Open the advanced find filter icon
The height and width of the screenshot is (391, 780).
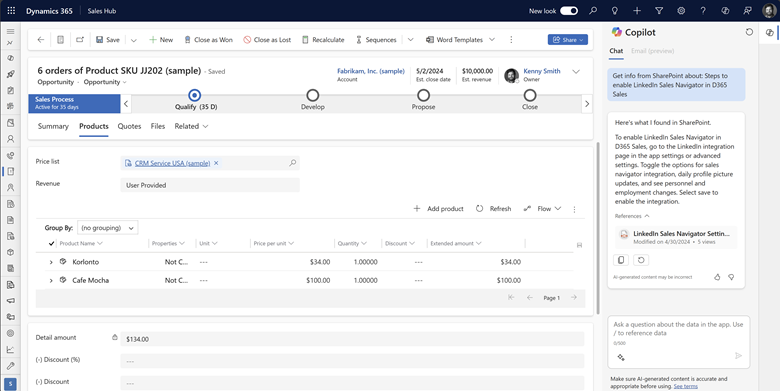659,10
